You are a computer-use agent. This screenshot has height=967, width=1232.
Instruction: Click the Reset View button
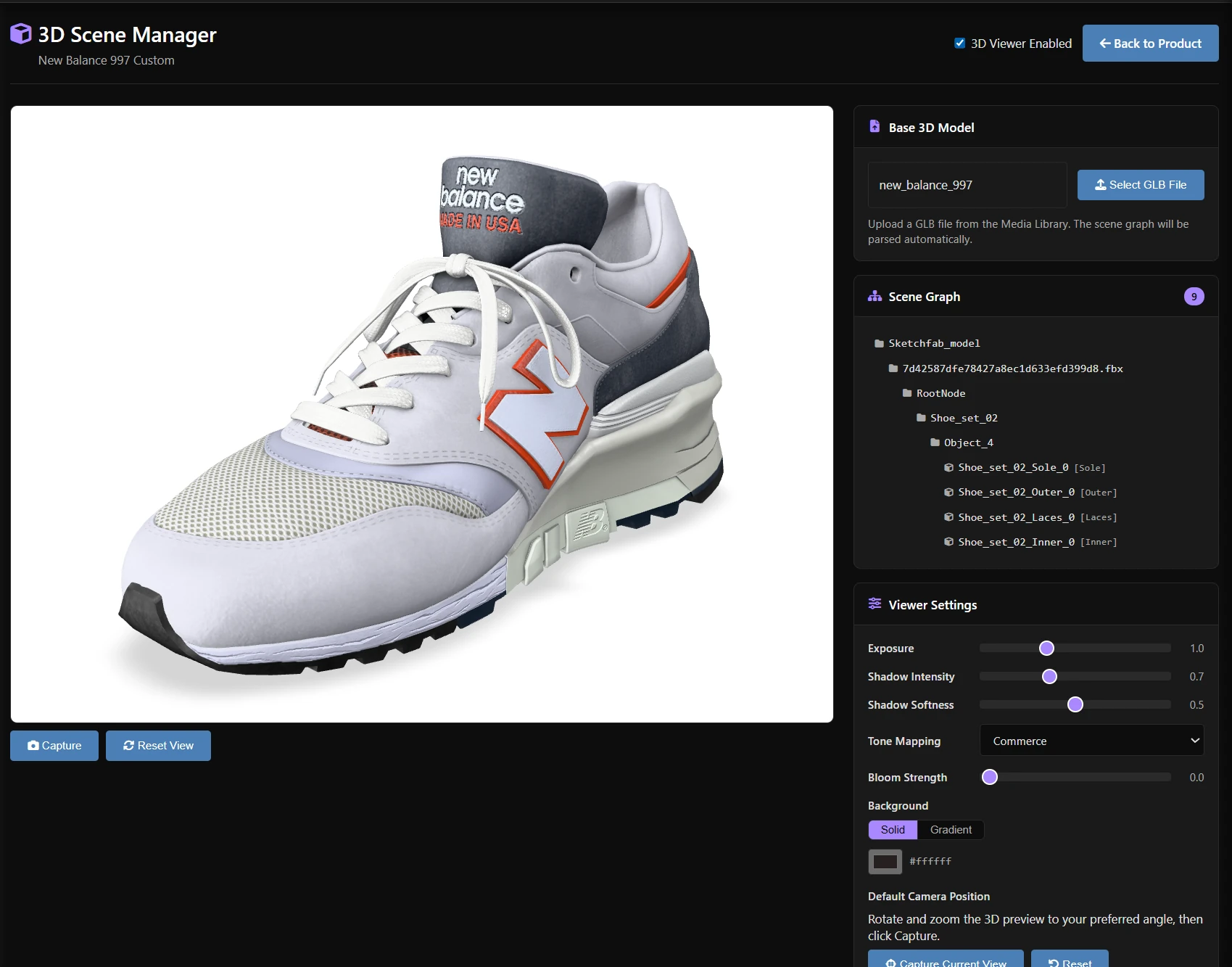(x=158, y=746)
